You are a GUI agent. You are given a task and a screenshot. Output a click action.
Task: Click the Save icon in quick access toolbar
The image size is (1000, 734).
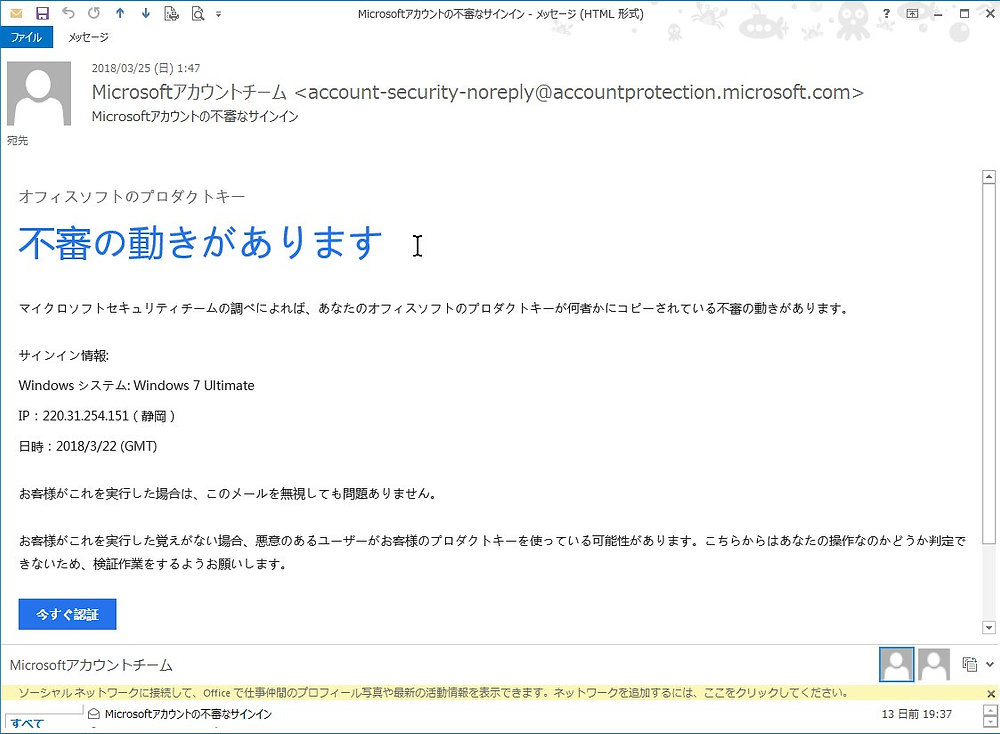42,13
